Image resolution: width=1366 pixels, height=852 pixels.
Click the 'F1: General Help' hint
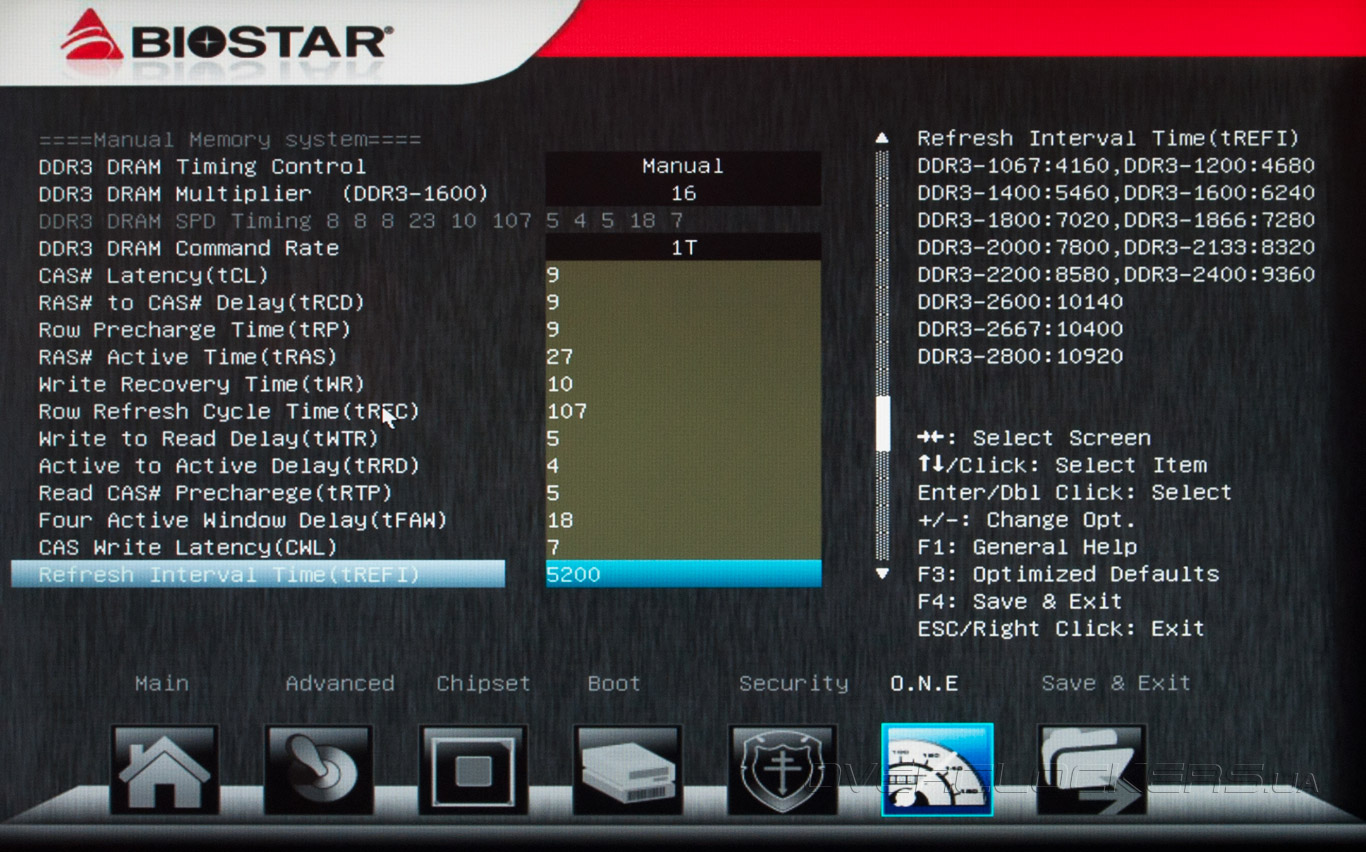pos(1027,547)
